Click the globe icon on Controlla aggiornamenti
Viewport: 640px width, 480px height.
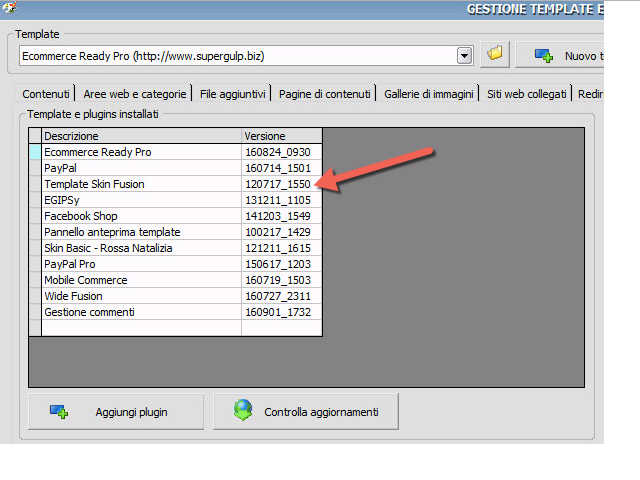click(x=243, y=410)
